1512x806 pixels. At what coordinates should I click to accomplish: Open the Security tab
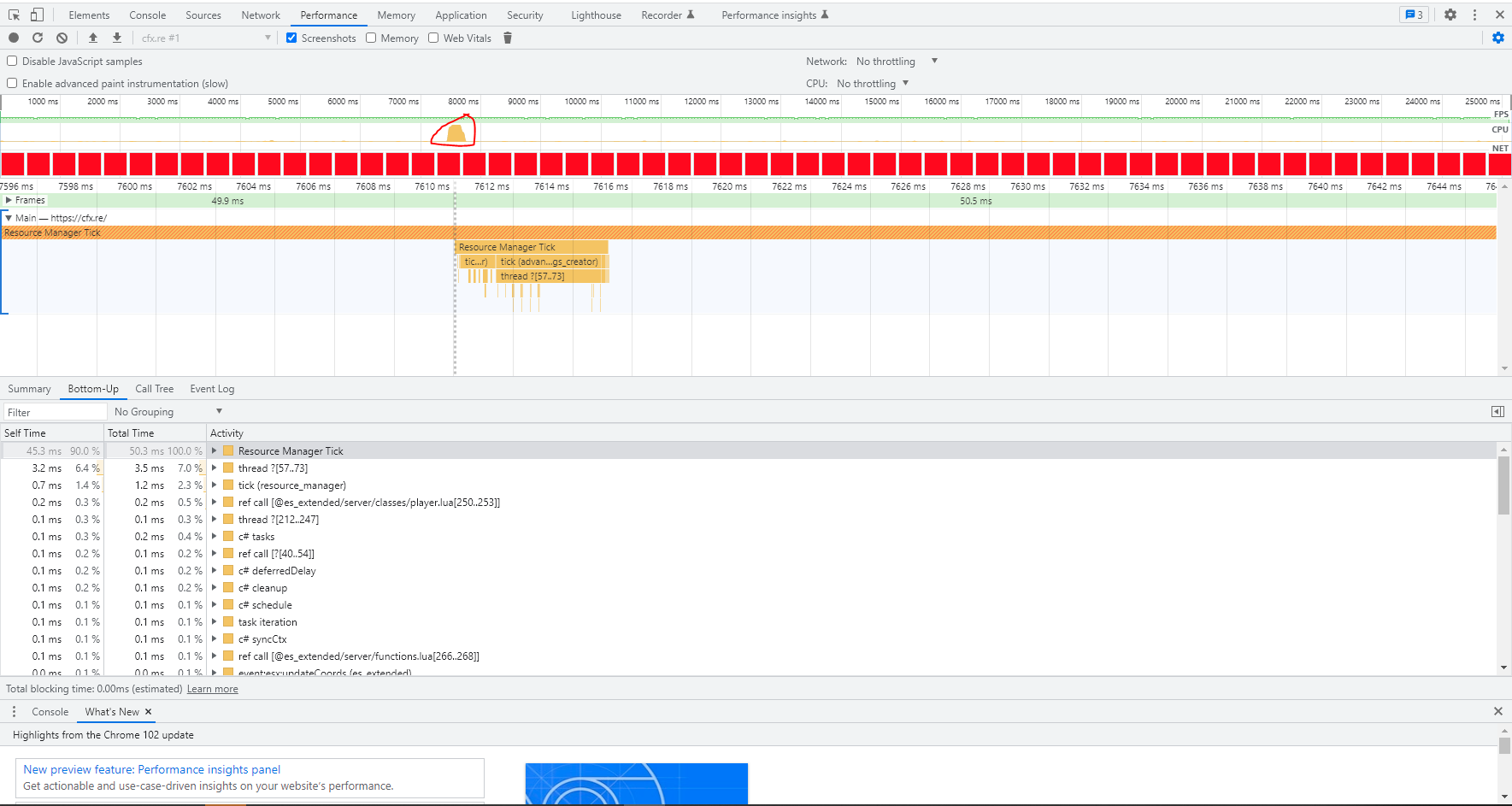(525, 15)
